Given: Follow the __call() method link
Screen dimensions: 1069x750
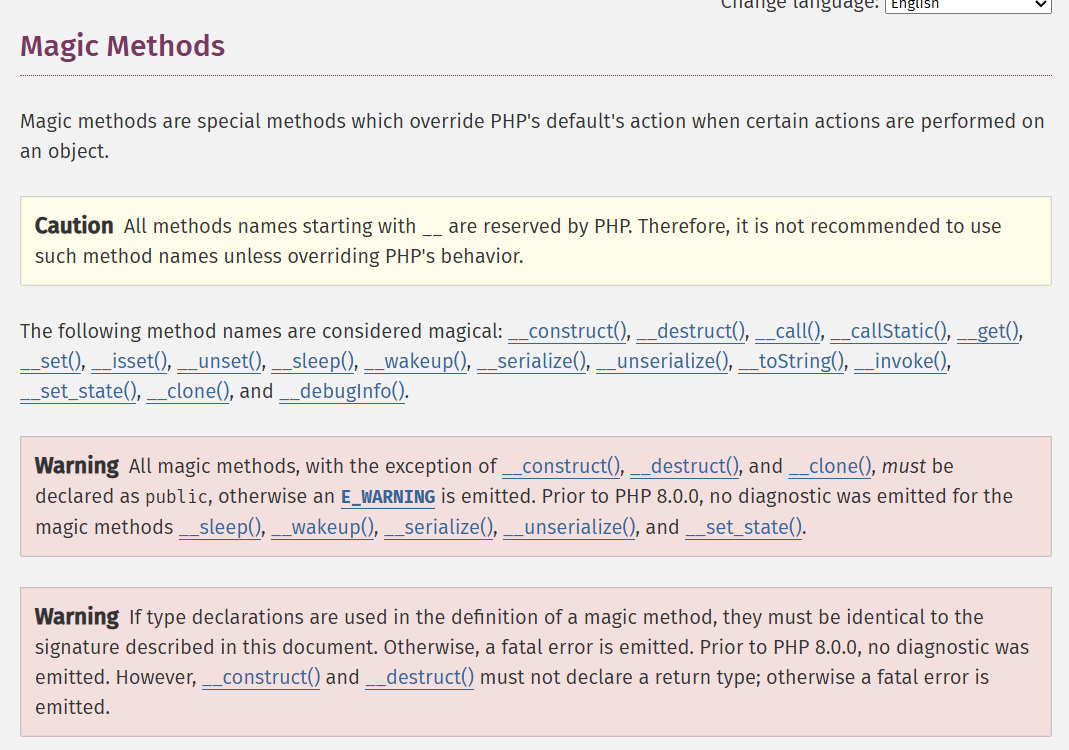Looking at the screenshot, I should pos(788,331).
